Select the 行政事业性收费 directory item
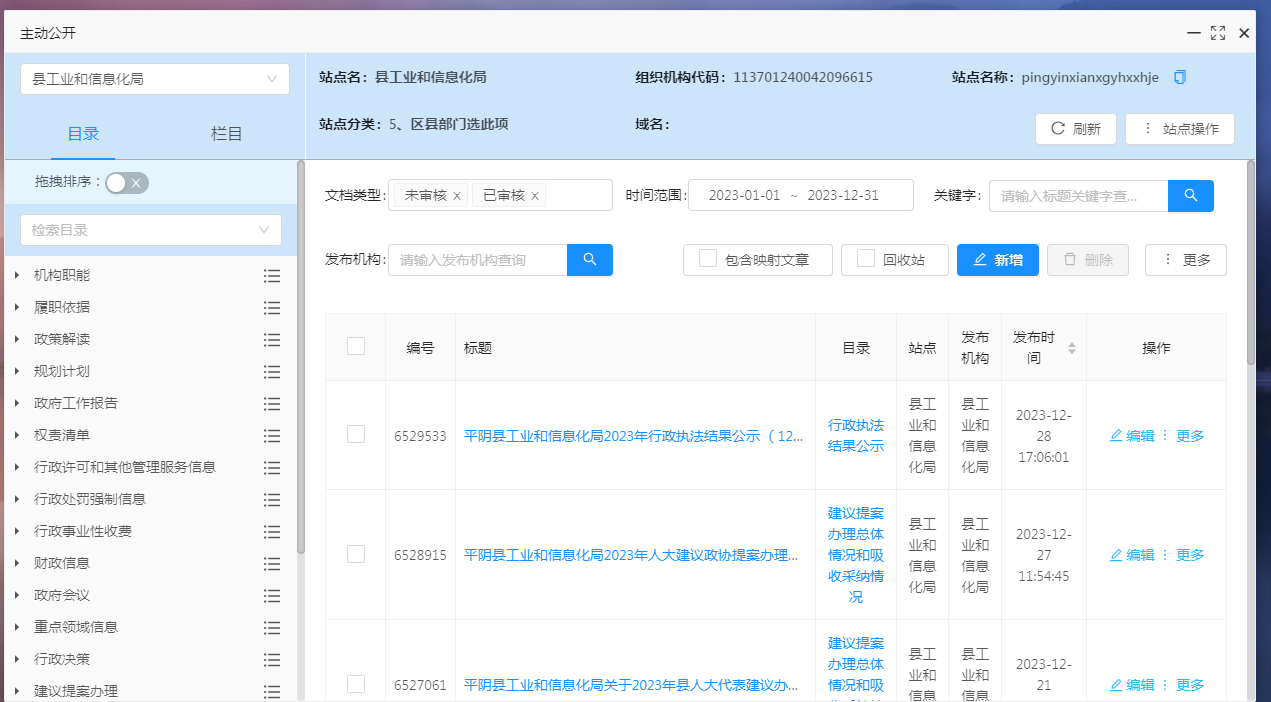The height and width of the screenshot is (702, 1271). (x=83, y=532)
